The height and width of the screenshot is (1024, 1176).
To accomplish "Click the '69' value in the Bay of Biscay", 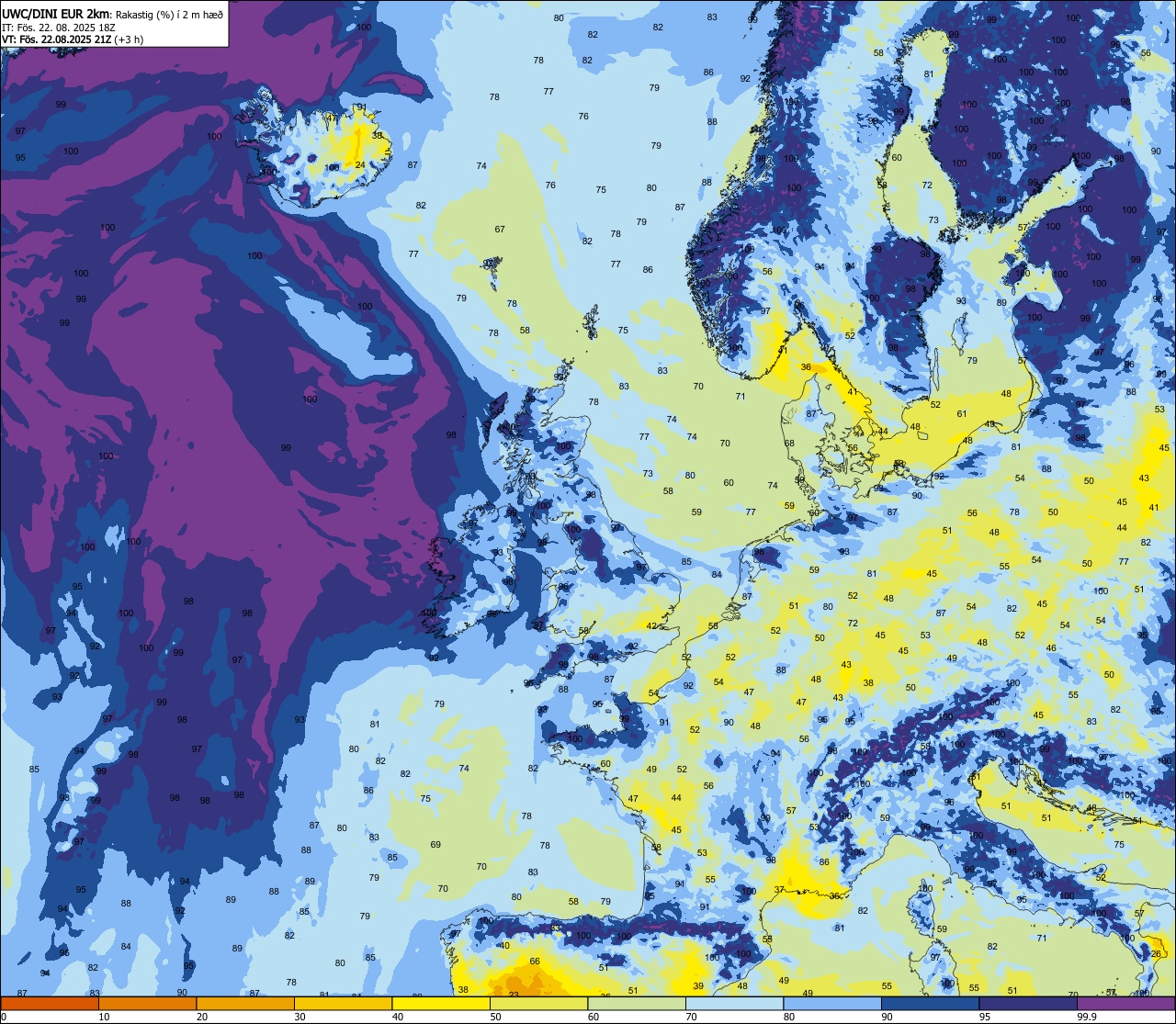I will click(435, 844).
